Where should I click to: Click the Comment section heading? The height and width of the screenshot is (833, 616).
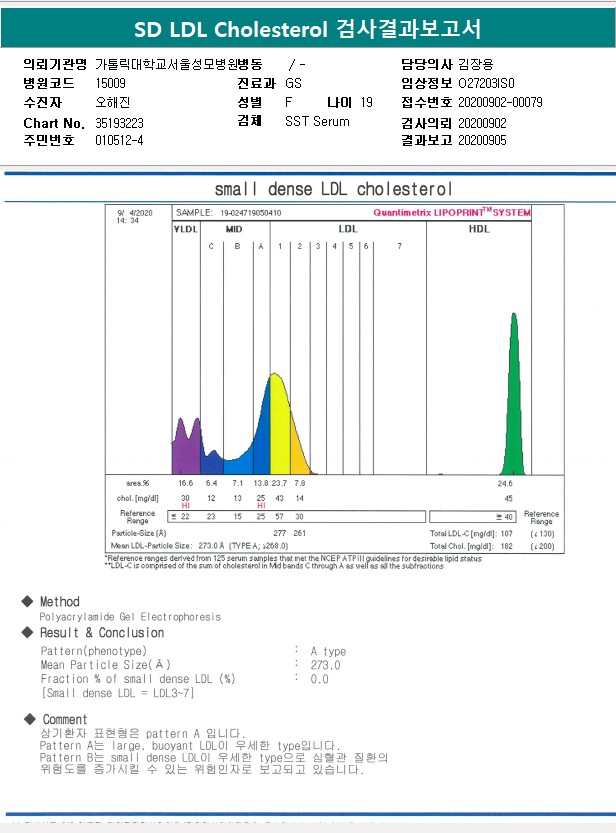[x=65, y=719]
